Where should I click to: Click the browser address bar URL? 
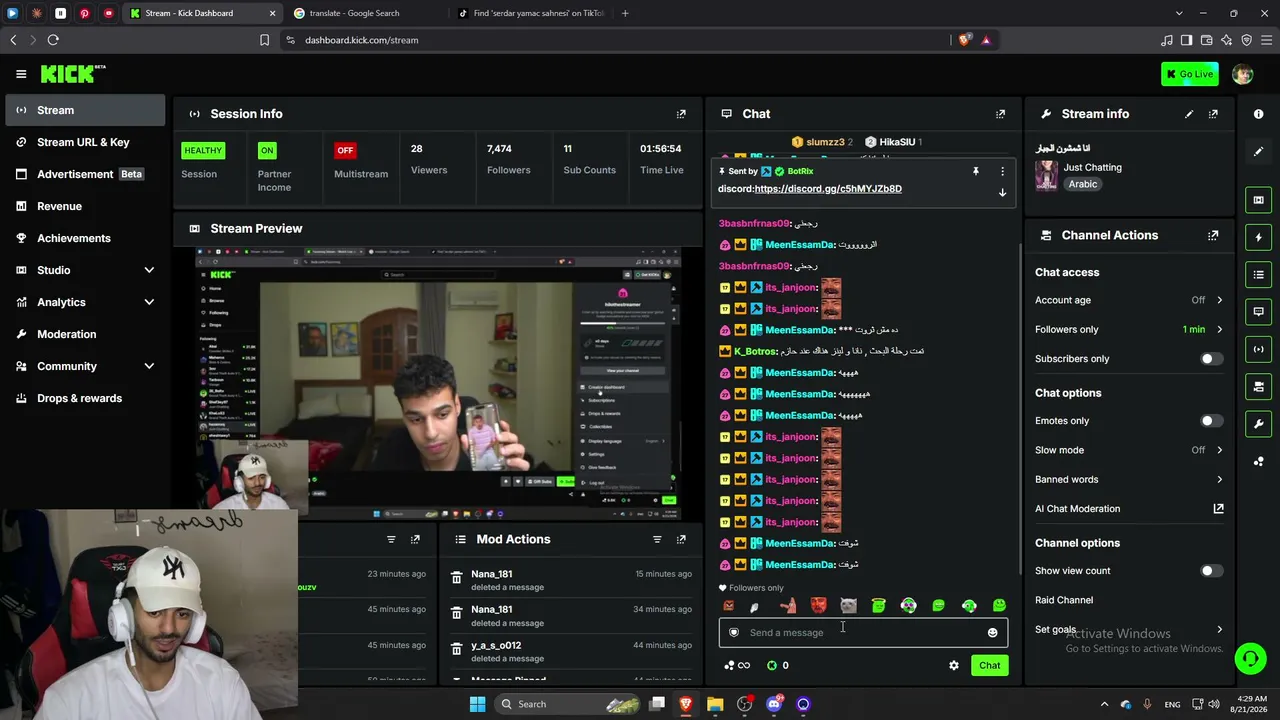pos(361,40)
